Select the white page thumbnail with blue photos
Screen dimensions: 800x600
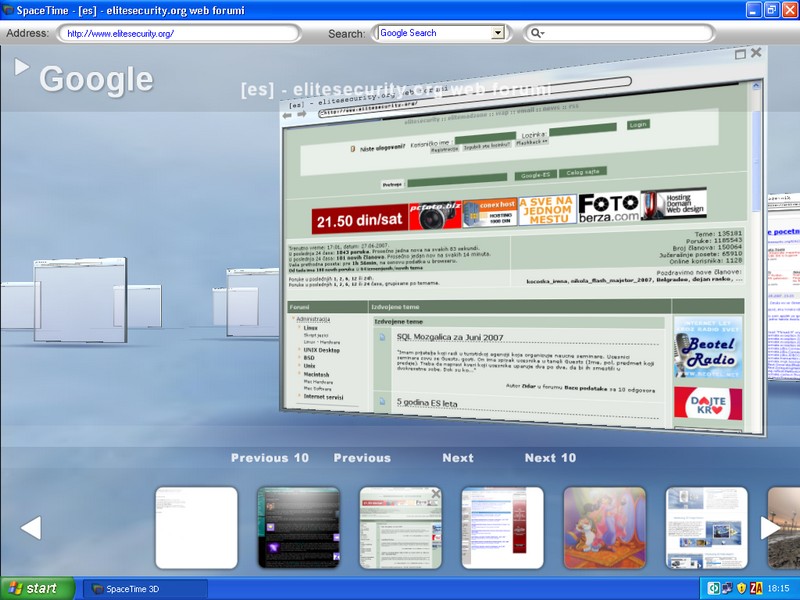click(707, 528)
